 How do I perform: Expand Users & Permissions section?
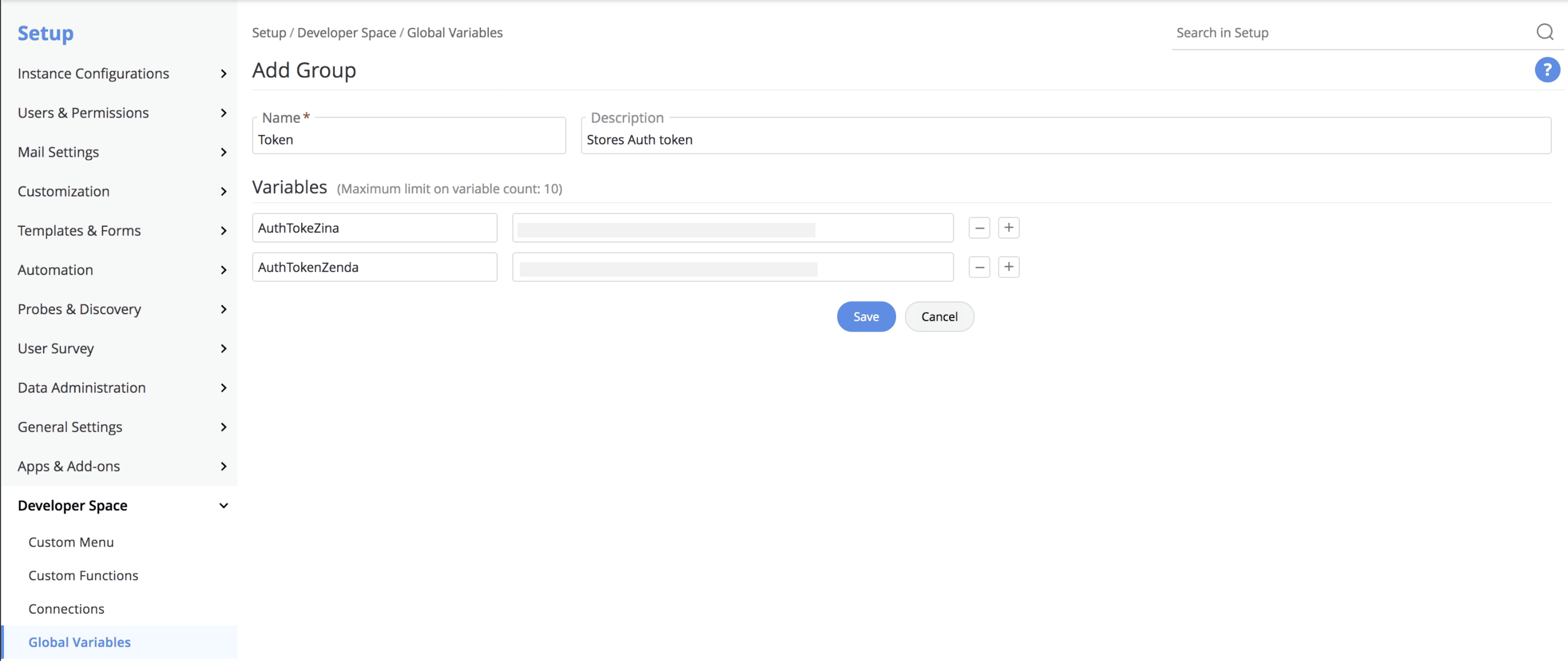coord(122,113)
